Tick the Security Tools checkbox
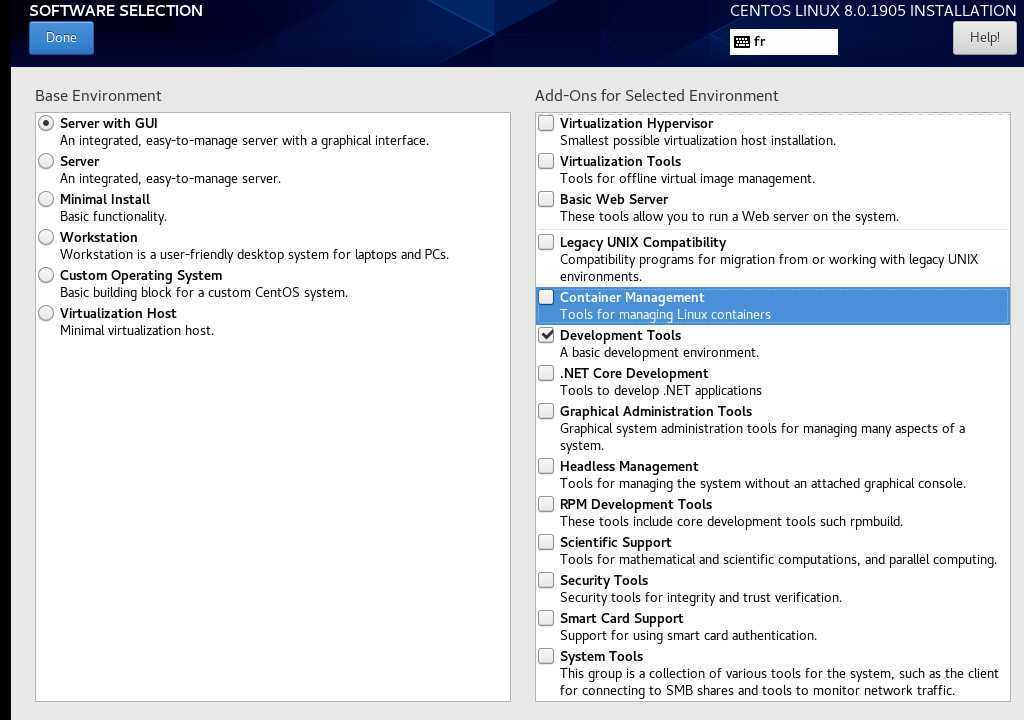 pos(546,580)
